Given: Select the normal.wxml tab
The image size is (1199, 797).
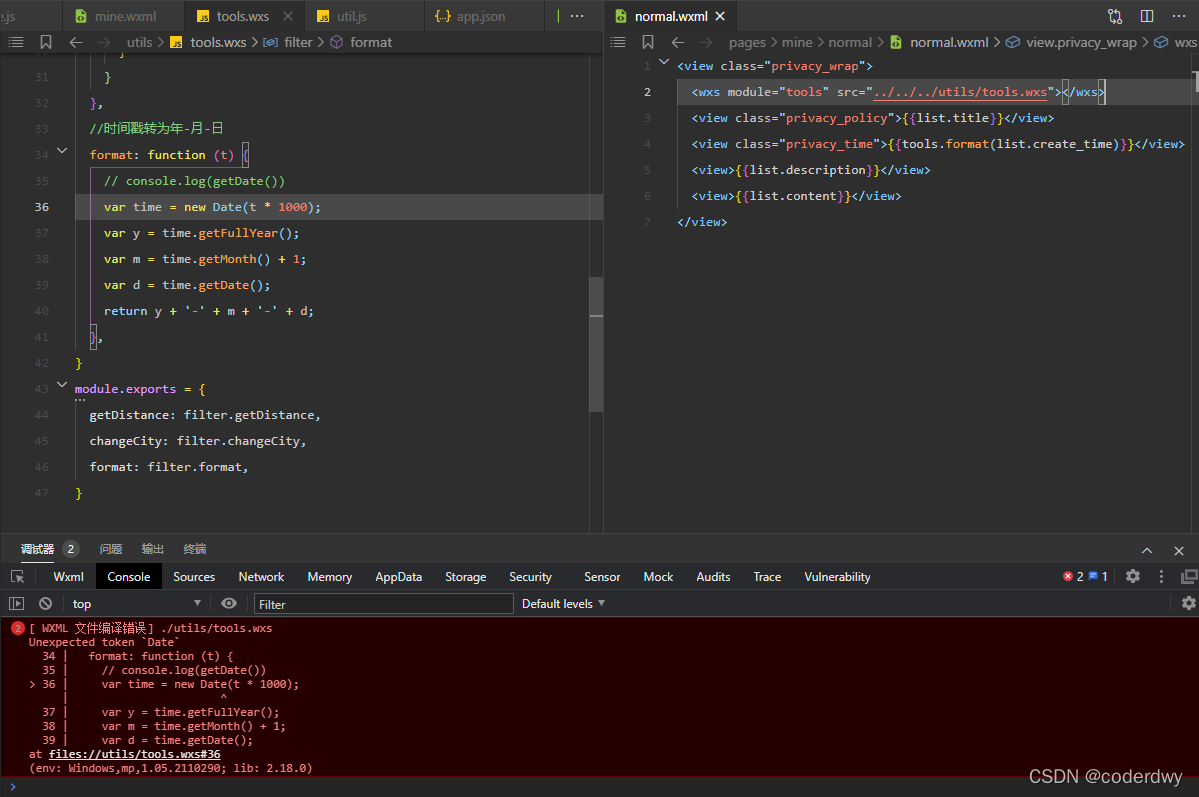Looking at the screenshot, I should (671, 16).
